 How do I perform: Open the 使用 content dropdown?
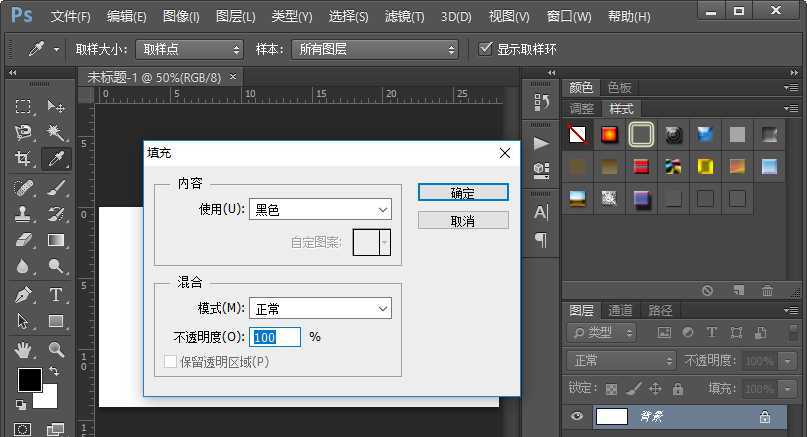pos(320,209)
